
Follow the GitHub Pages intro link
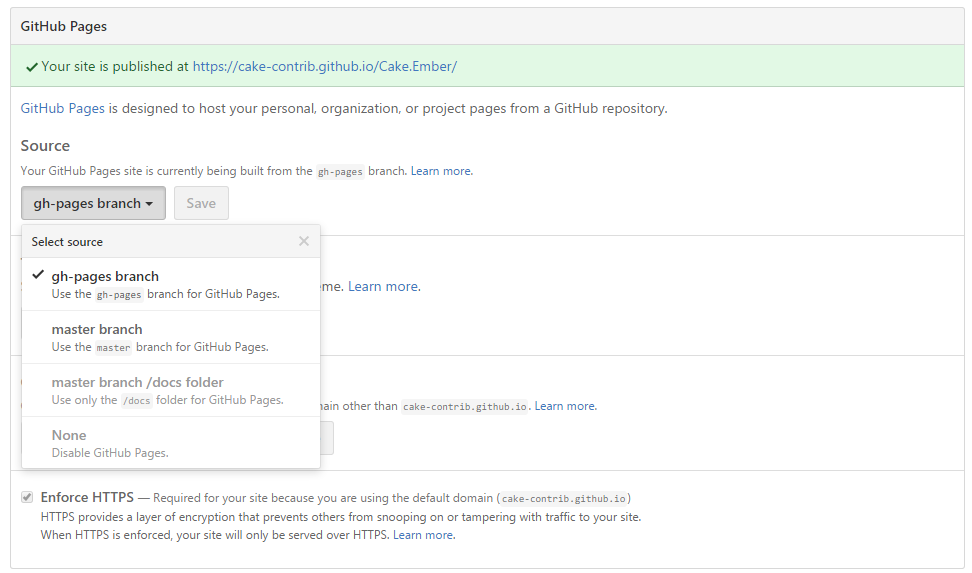click(x=63, y=108)
